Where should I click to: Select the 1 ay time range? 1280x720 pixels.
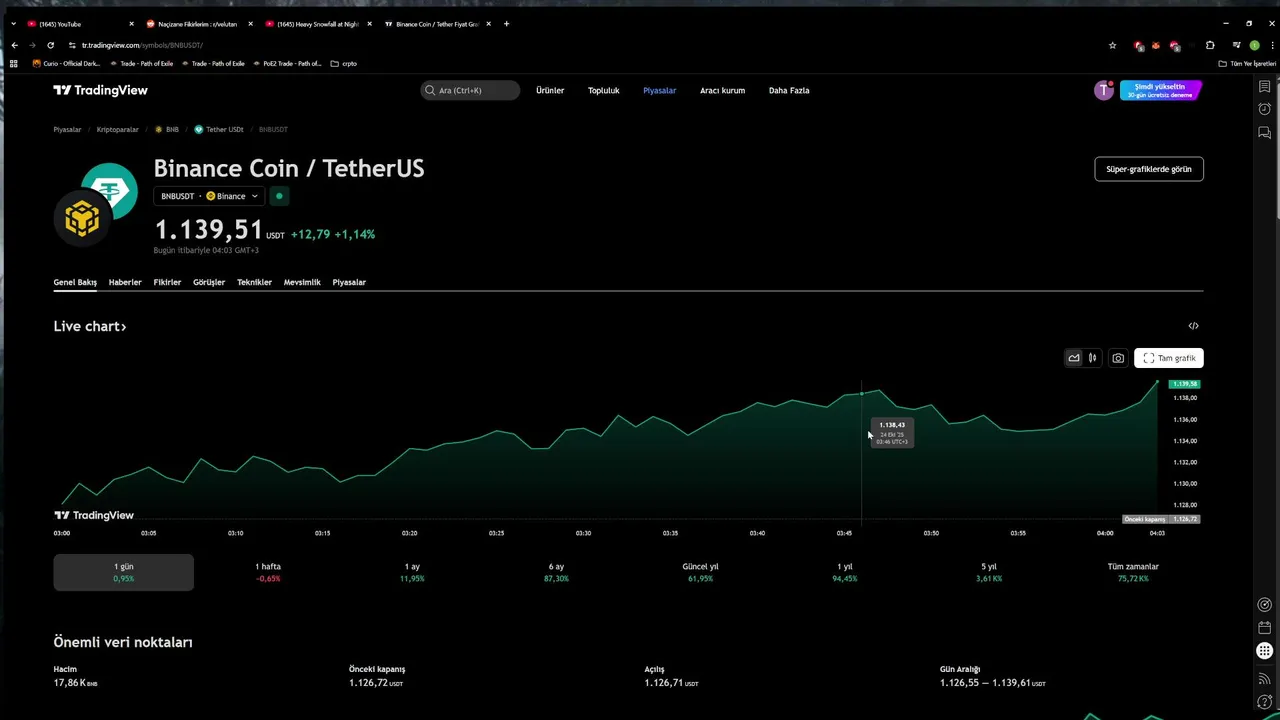(412, 572)
